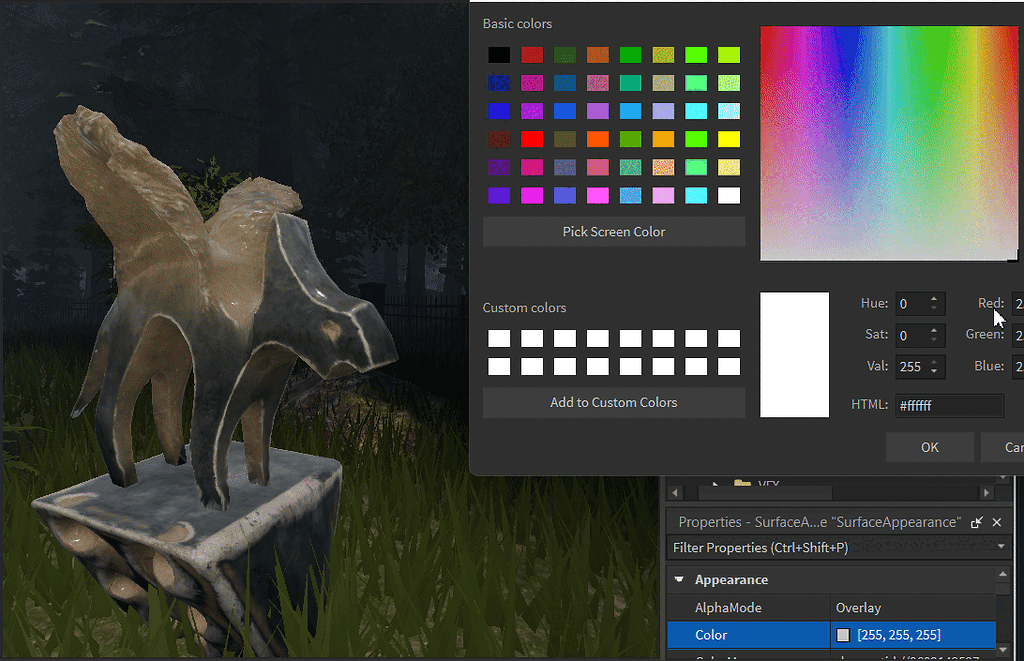Click the left scroll arrow above Properties

coord(675,492)
